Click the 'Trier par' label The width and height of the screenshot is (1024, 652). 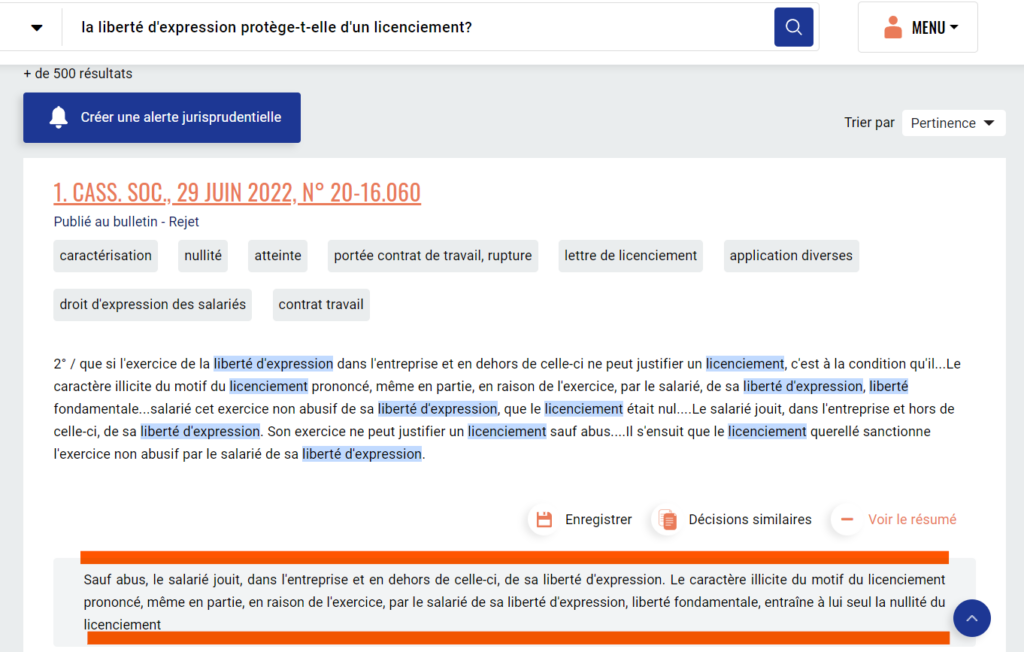tap(869, 123)
